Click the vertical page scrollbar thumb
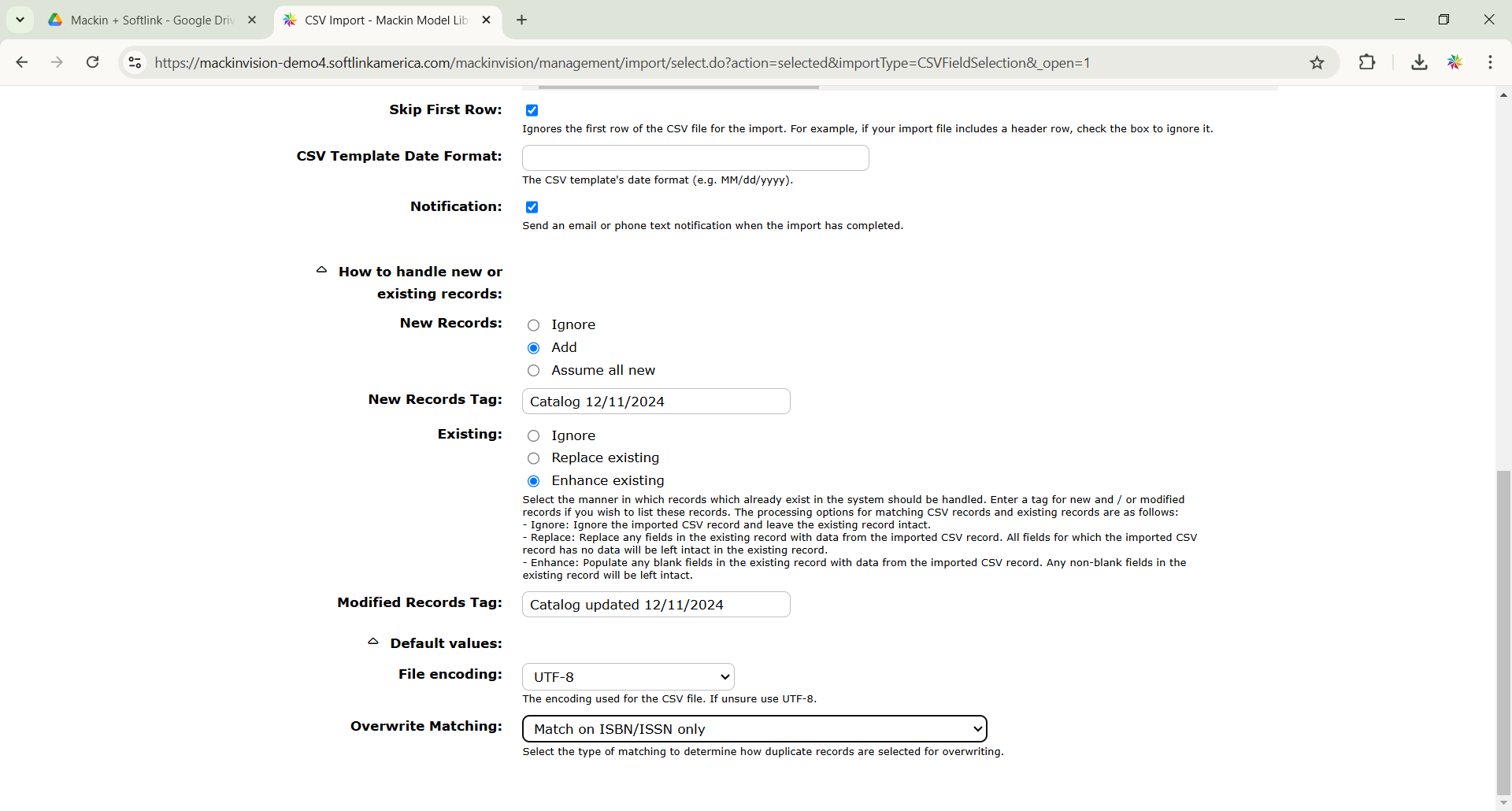The width and height of the screenshot is (1512, 811). click(x=1503, y=633)
